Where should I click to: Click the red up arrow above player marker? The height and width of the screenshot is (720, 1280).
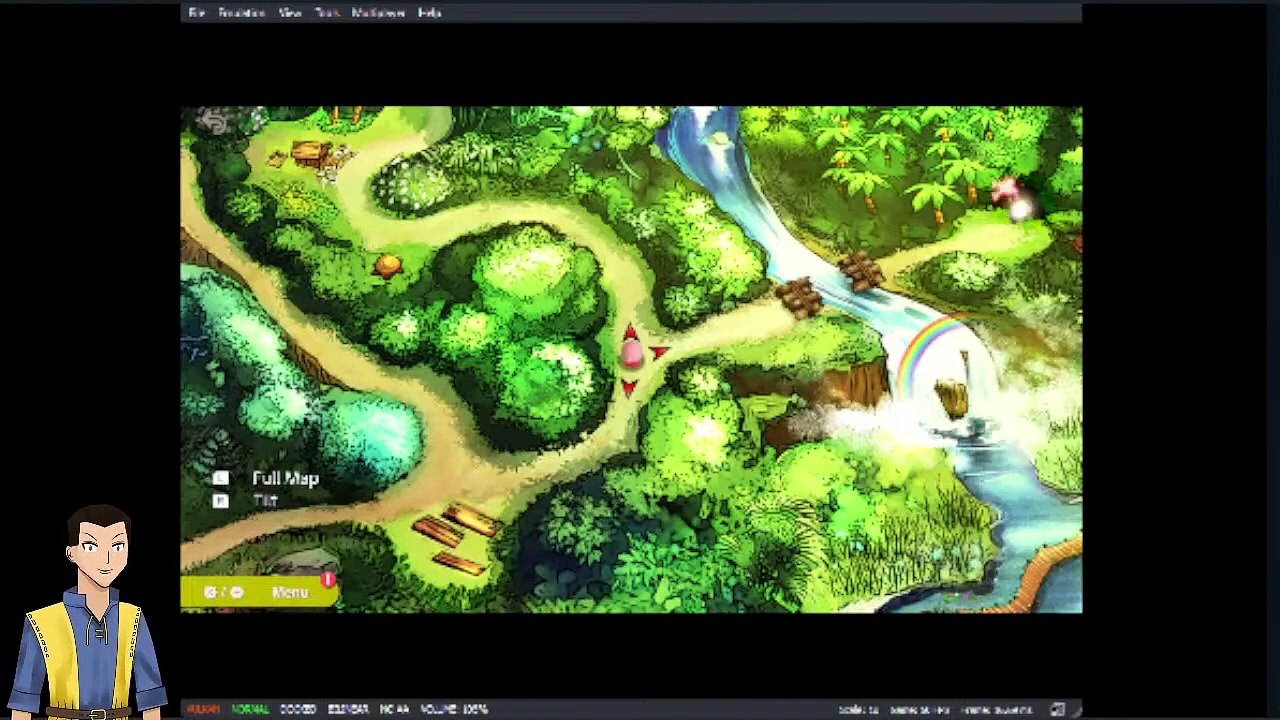point(630,330)
